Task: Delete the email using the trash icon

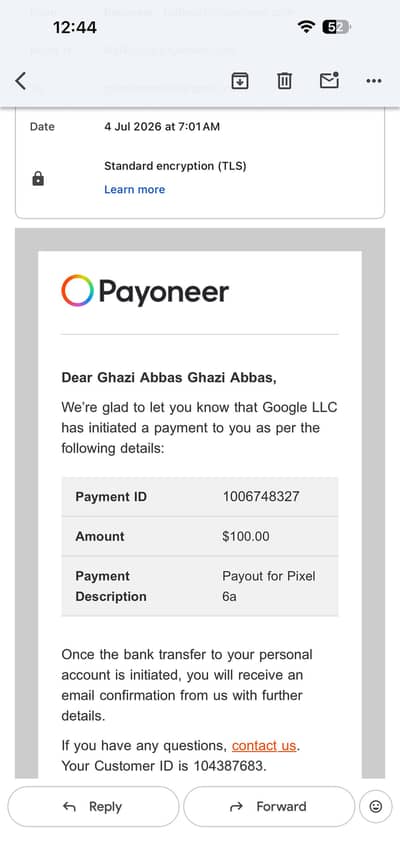Action: [284, 81]
